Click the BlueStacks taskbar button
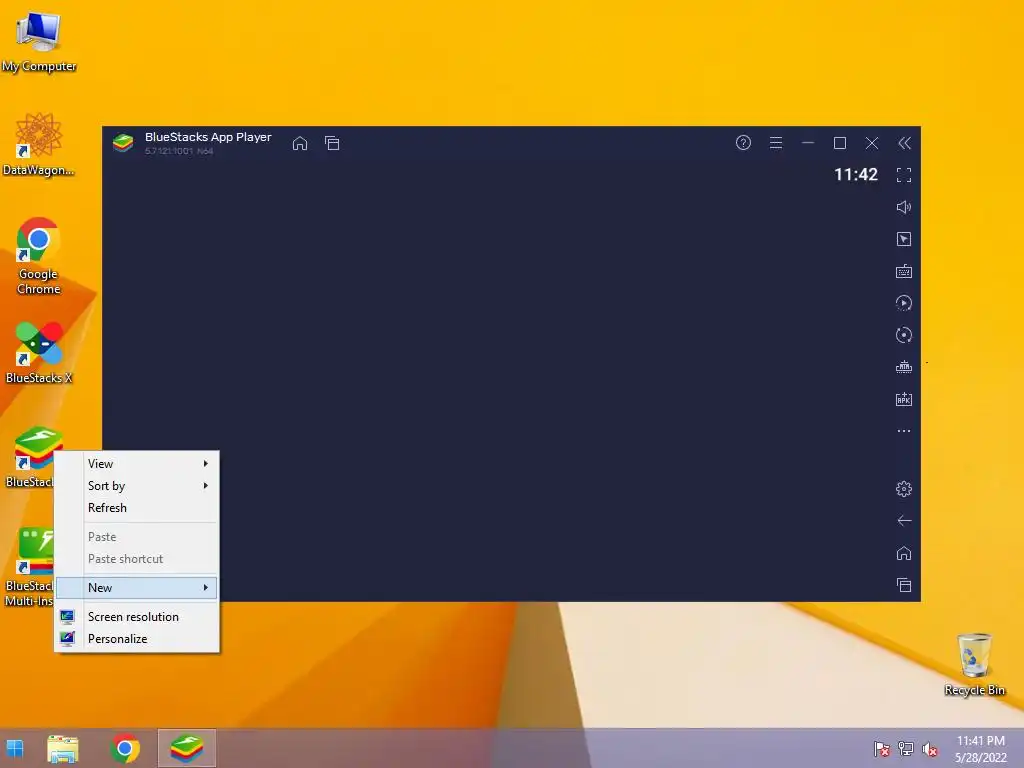This screenshot has width=1024, height=768. [x=187, y=748]
